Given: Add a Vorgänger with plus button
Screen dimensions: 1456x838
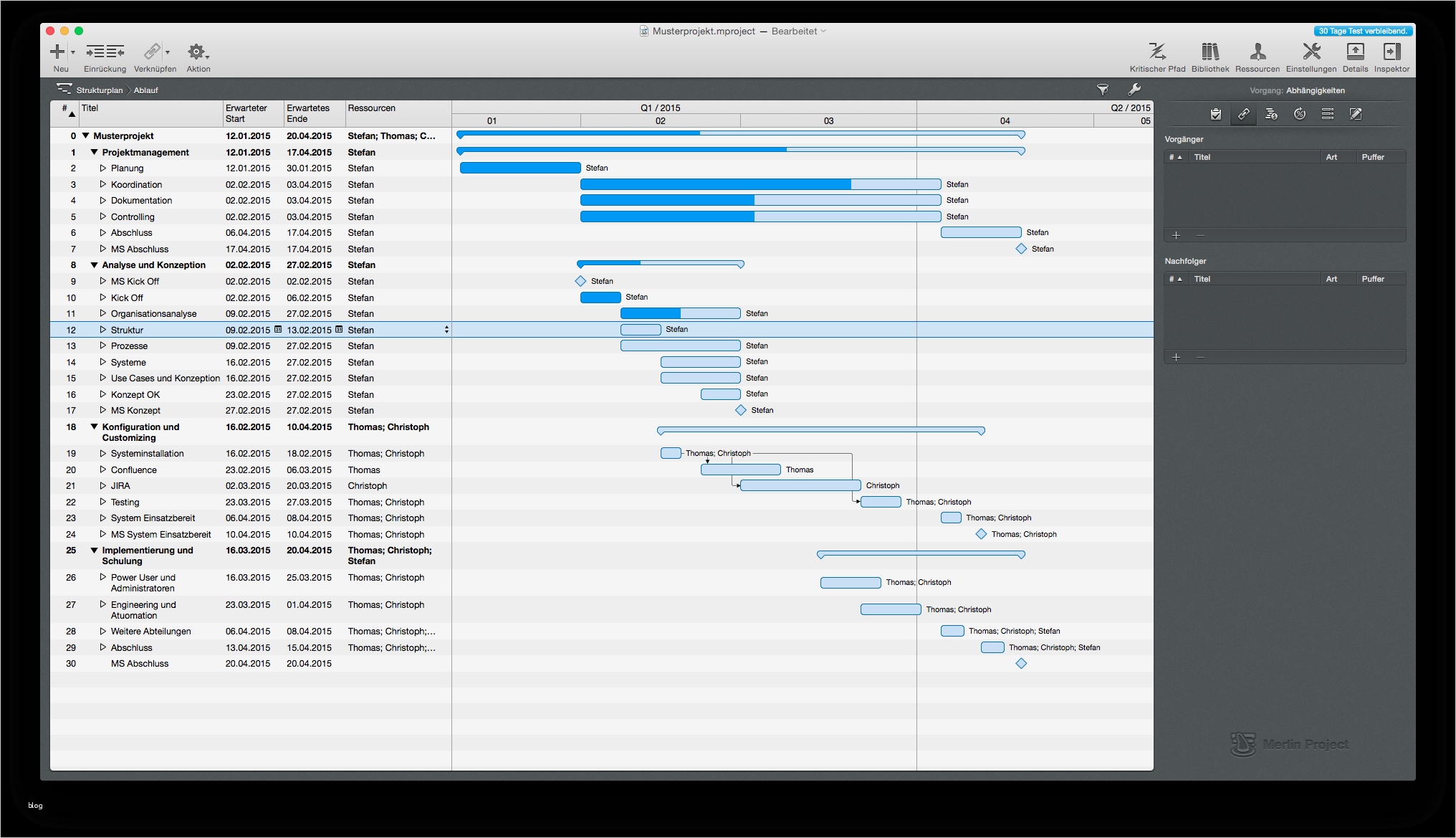Looking at the screenshot, I should 1177,235.
